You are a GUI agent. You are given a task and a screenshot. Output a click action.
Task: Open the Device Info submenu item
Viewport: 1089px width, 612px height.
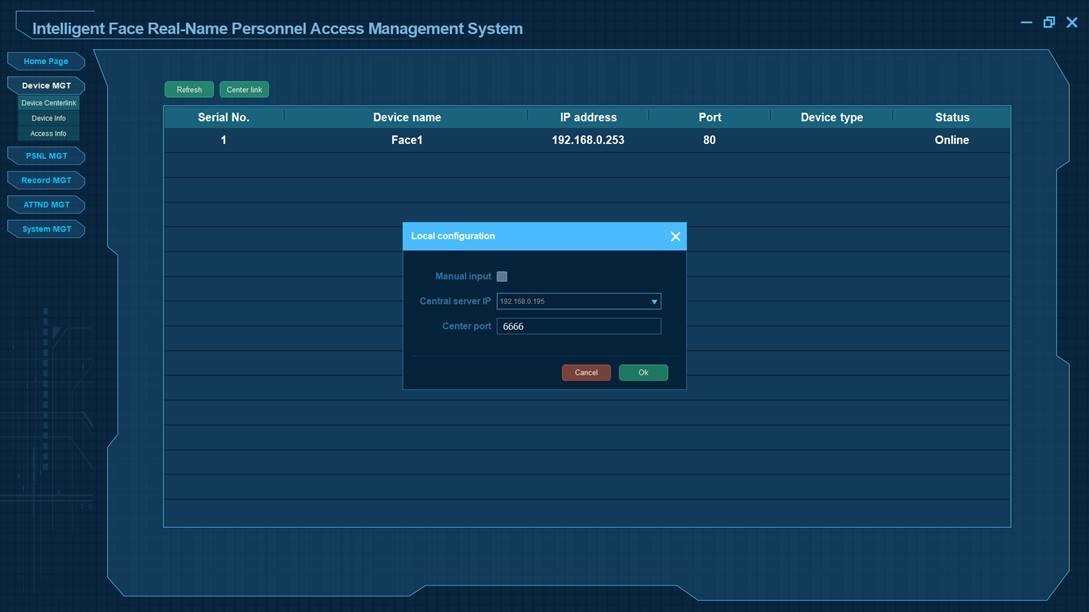pyautogui.click(x=48, y=118)
